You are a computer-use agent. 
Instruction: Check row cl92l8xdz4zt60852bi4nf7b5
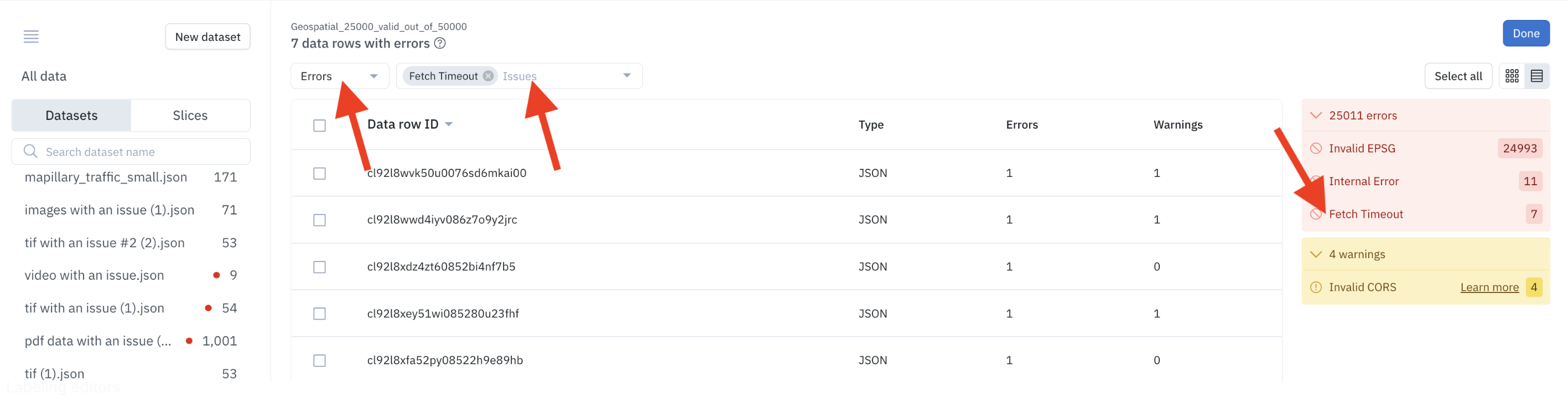(x=320, y=267)
